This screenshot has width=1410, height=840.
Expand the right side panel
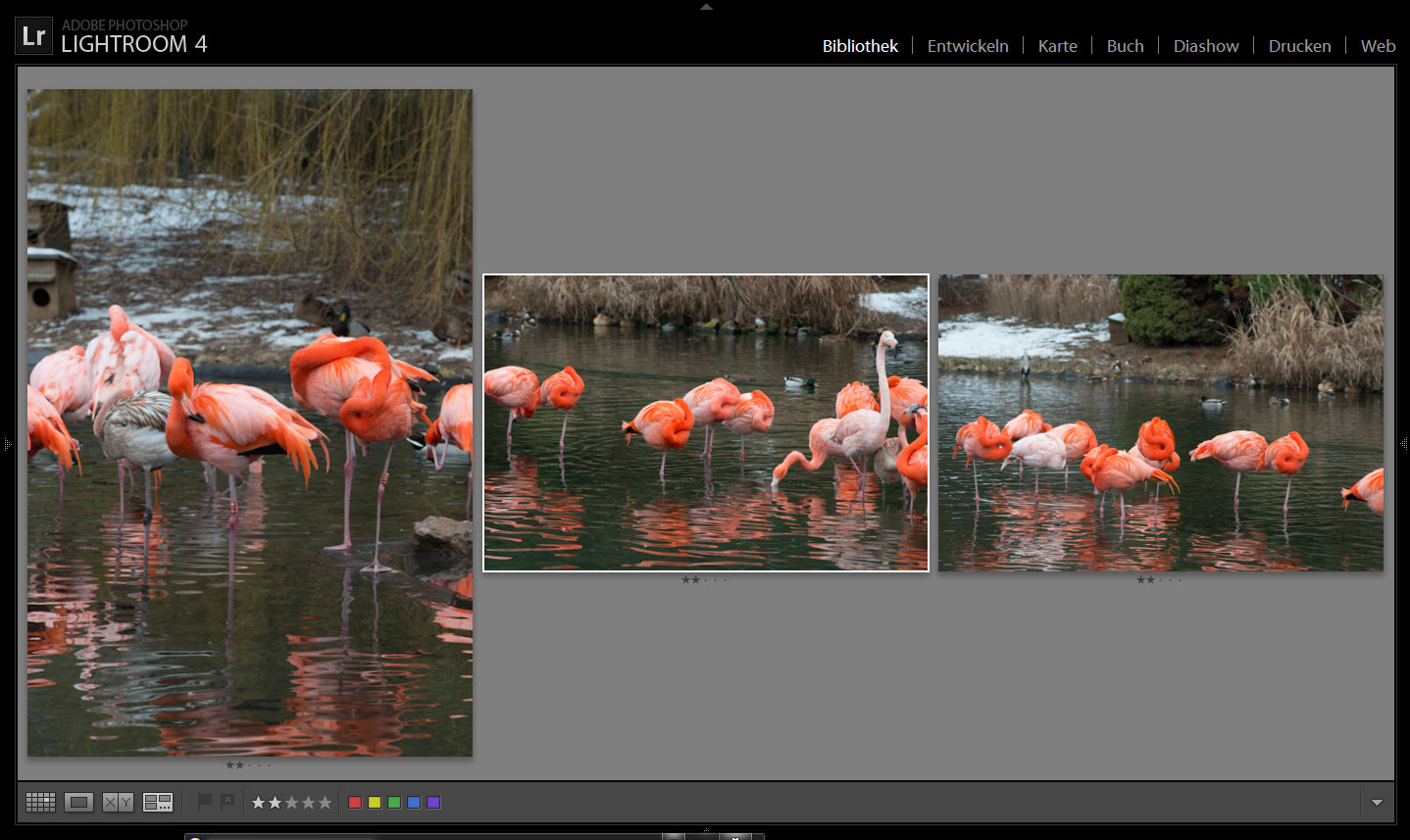tap(1403, 444)
